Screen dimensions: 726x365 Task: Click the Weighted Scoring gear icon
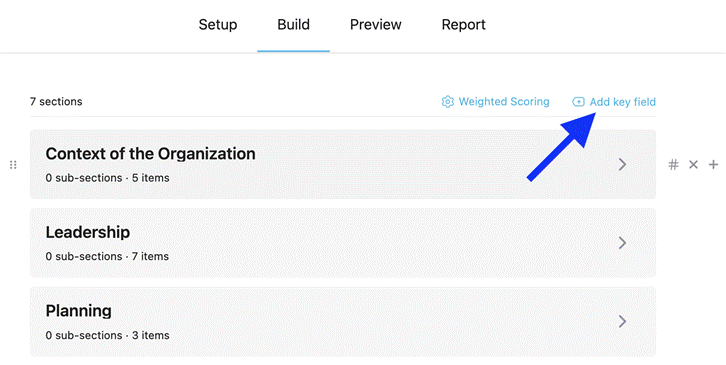pyautogui.click(x=447, y=101)
